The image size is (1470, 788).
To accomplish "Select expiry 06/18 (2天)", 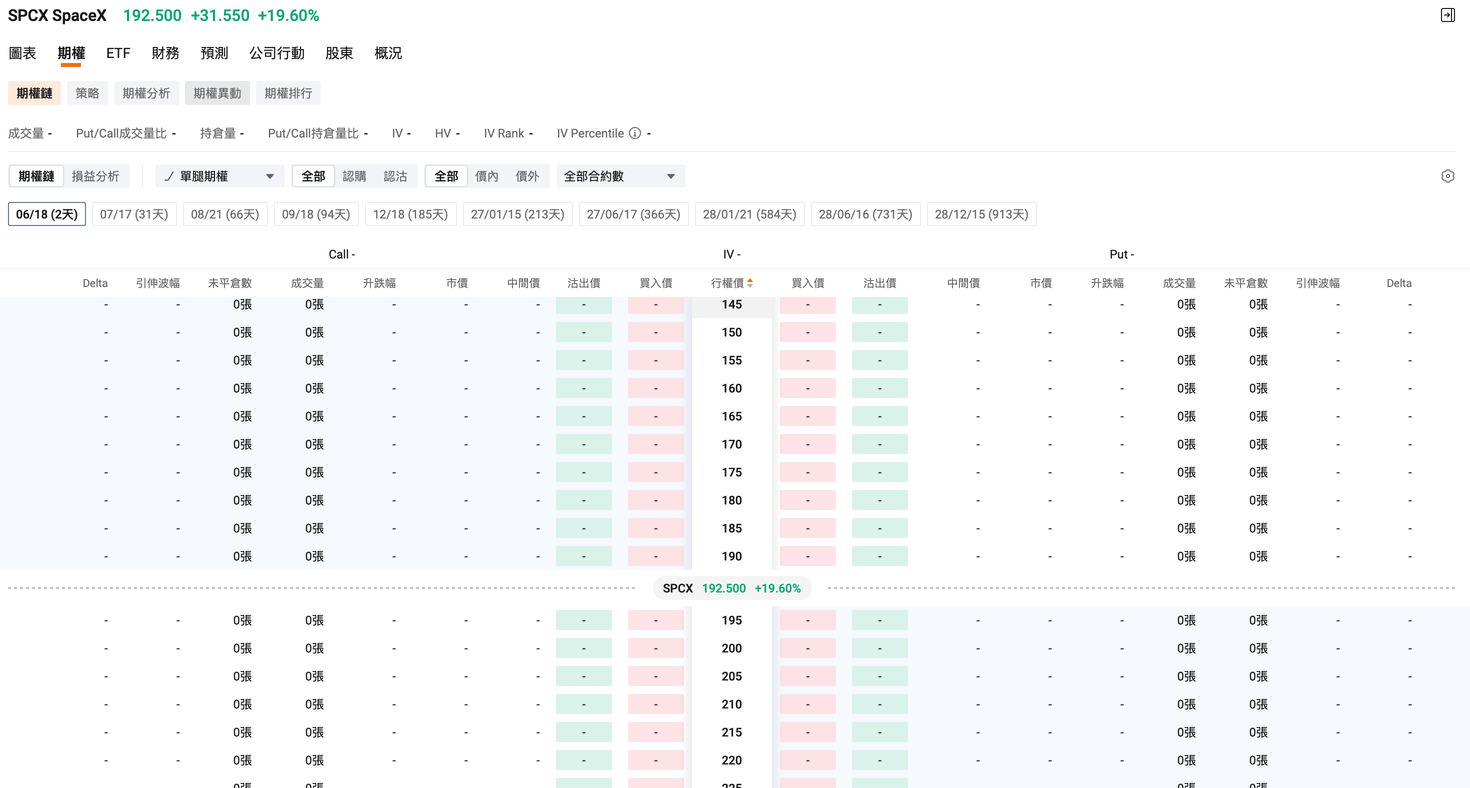I will tap(47, 214).
